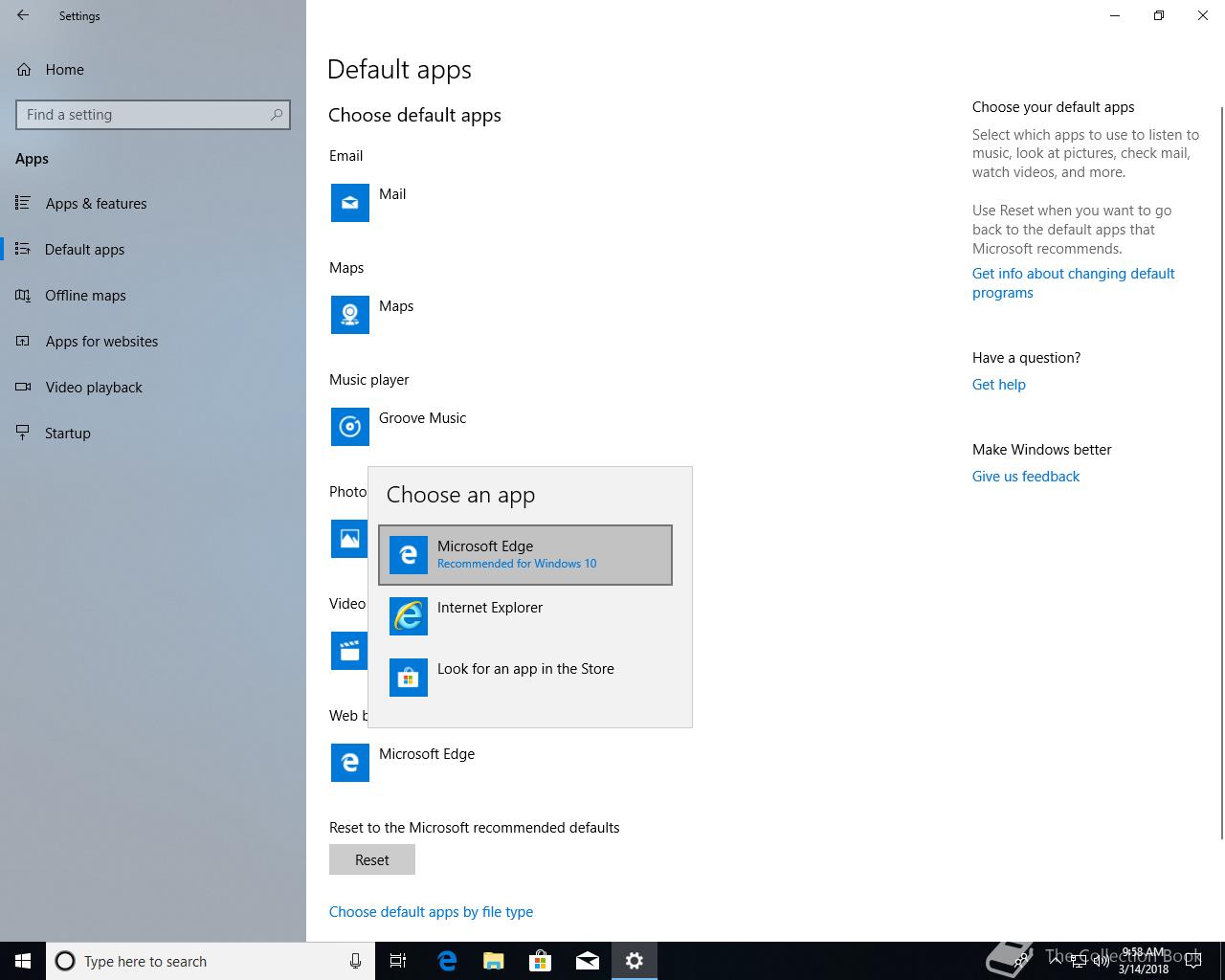Image resolution: width=1225 pixels, height=980 pixels.
Task: Open Apps & features settings page
Action: coord(96,204)
